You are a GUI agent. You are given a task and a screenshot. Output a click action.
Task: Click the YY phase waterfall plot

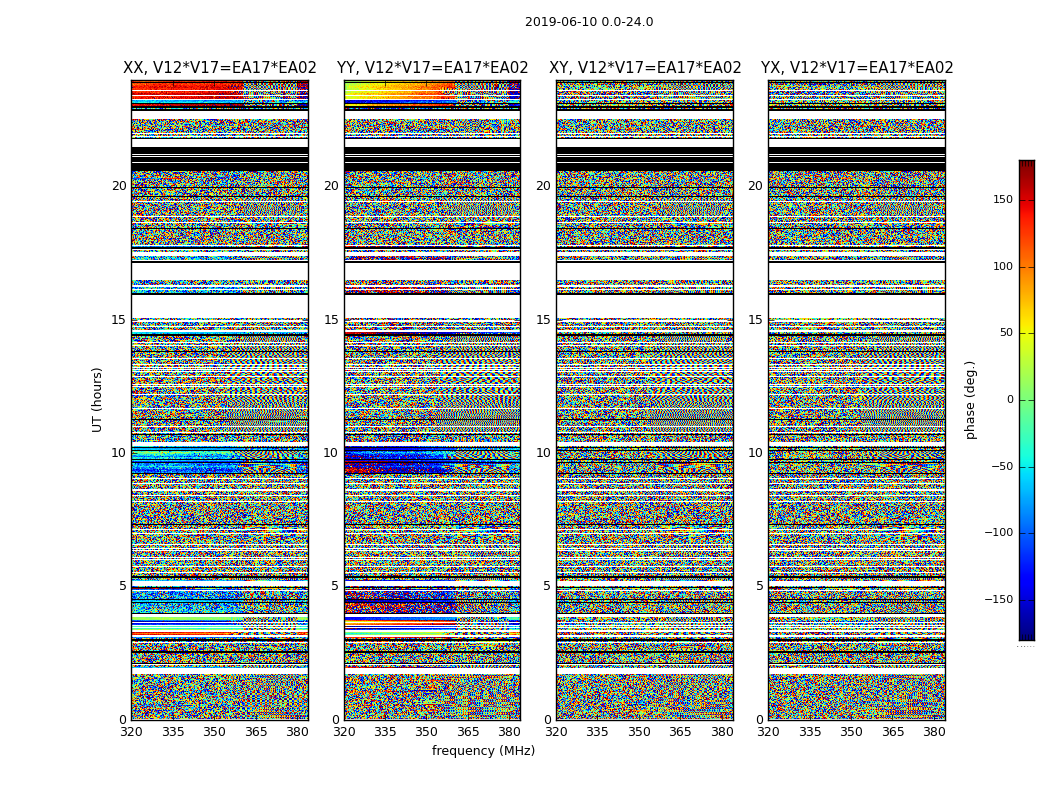point(433,400)
